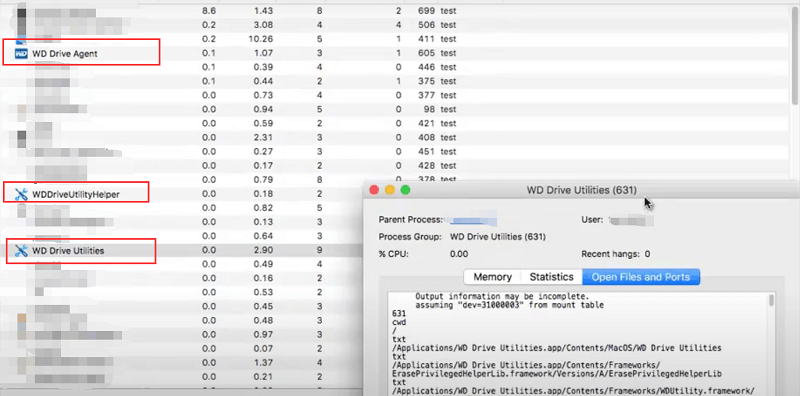Close the WD Drive Utilities (631) window

tap(374, 190)
